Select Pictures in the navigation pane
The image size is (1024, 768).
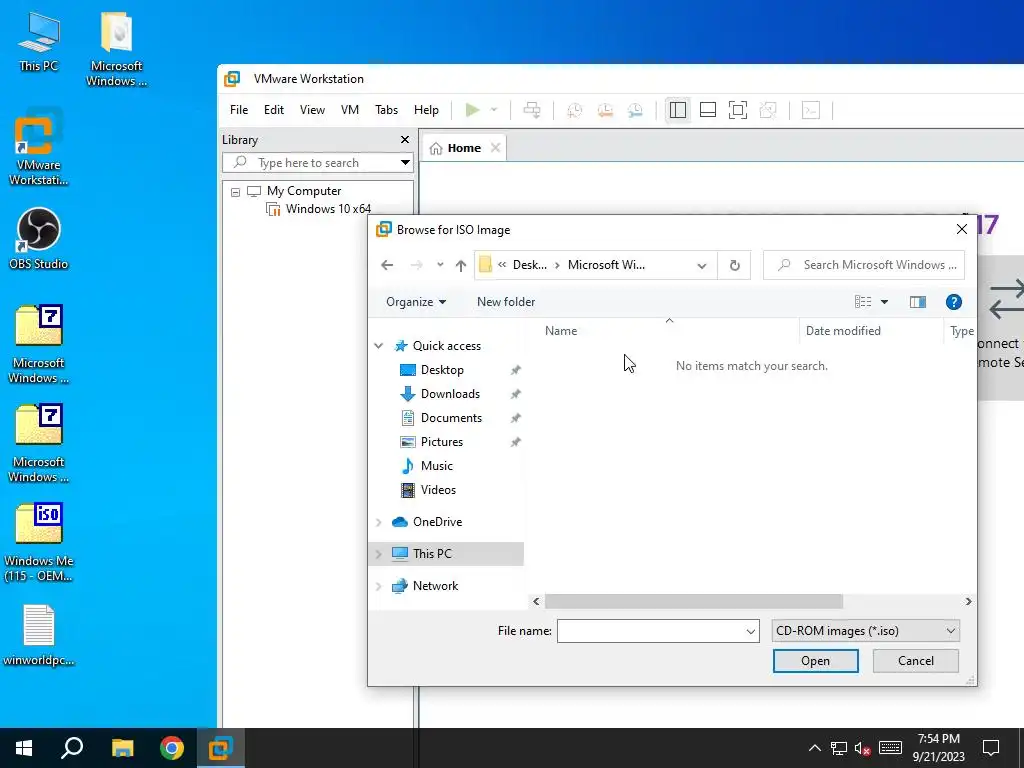[x=441, y=442]
